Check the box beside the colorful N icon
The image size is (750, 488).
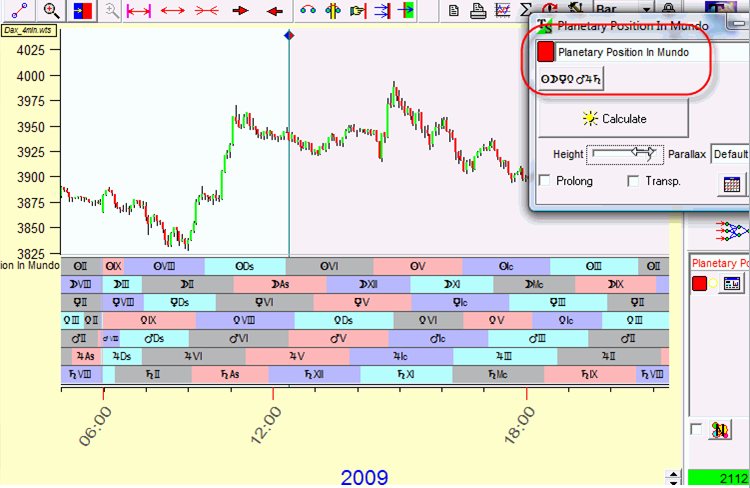click(696, 429)
